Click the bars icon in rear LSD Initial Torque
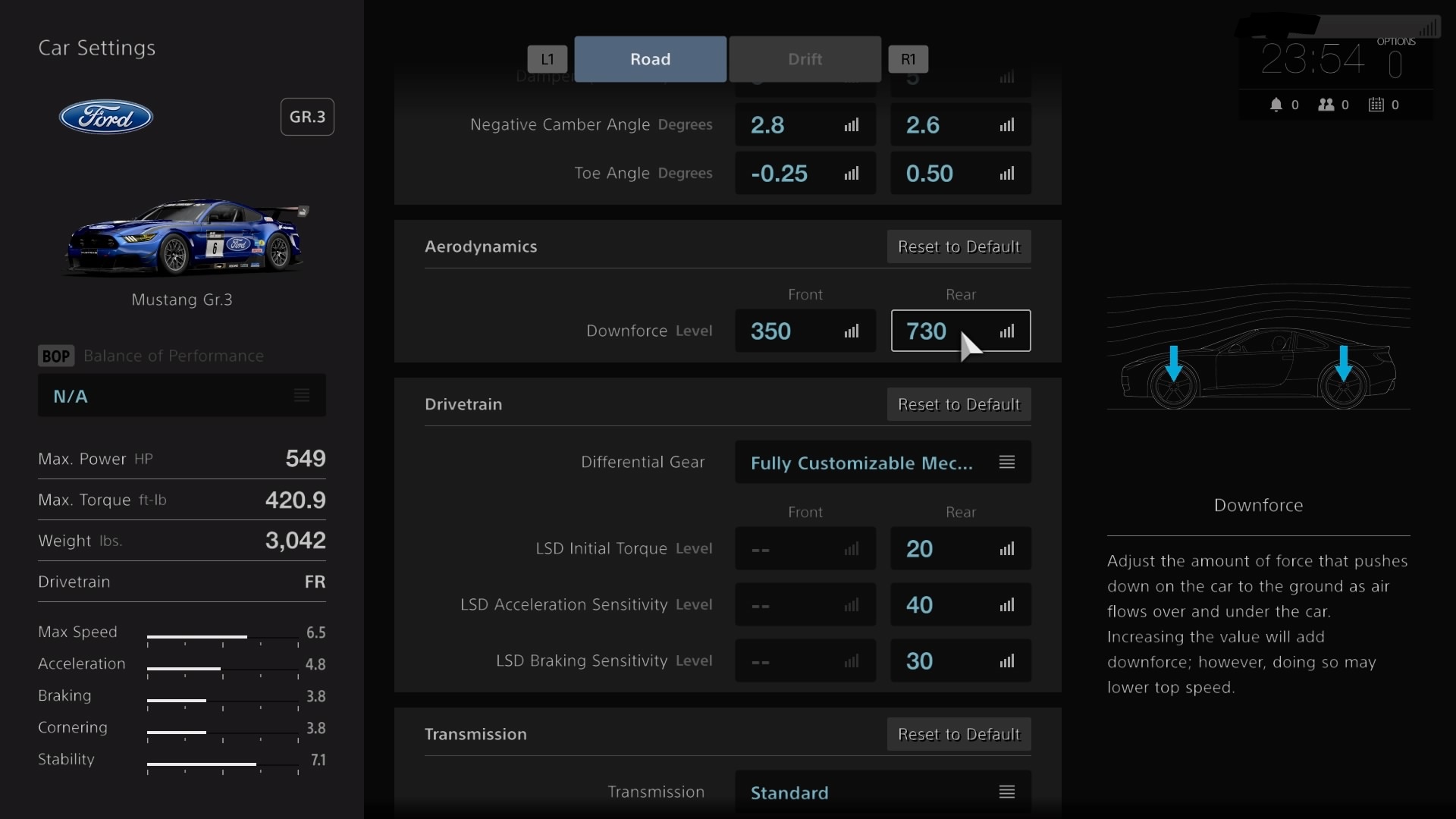1456x819 pixels. click(x=1006, y=549)
